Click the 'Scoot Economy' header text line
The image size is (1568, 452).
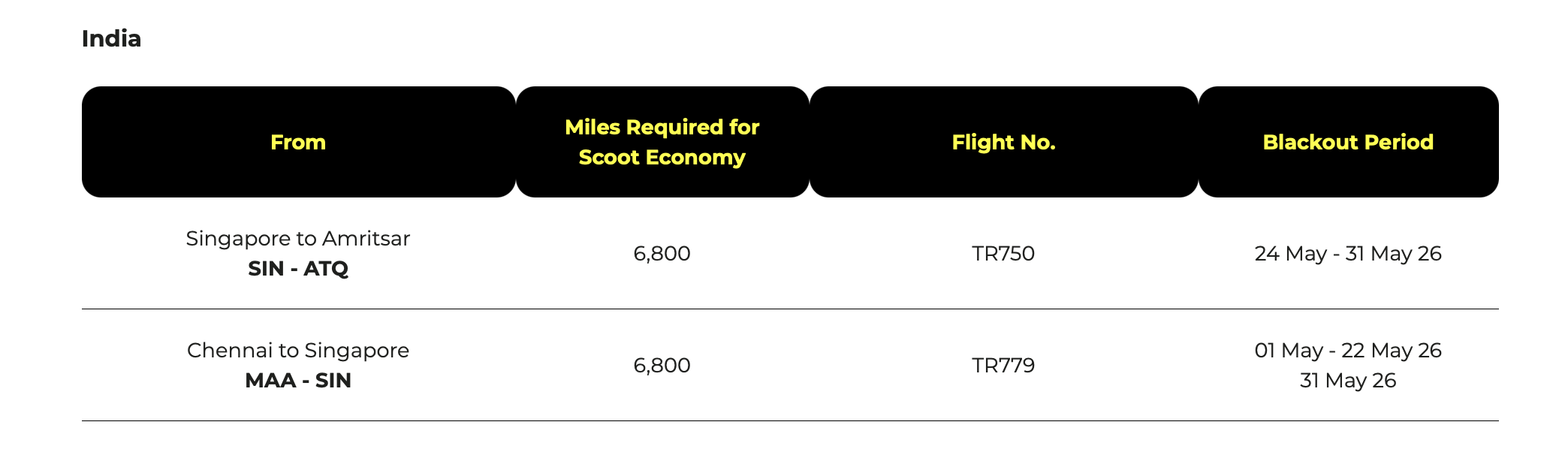pos(662,157)
